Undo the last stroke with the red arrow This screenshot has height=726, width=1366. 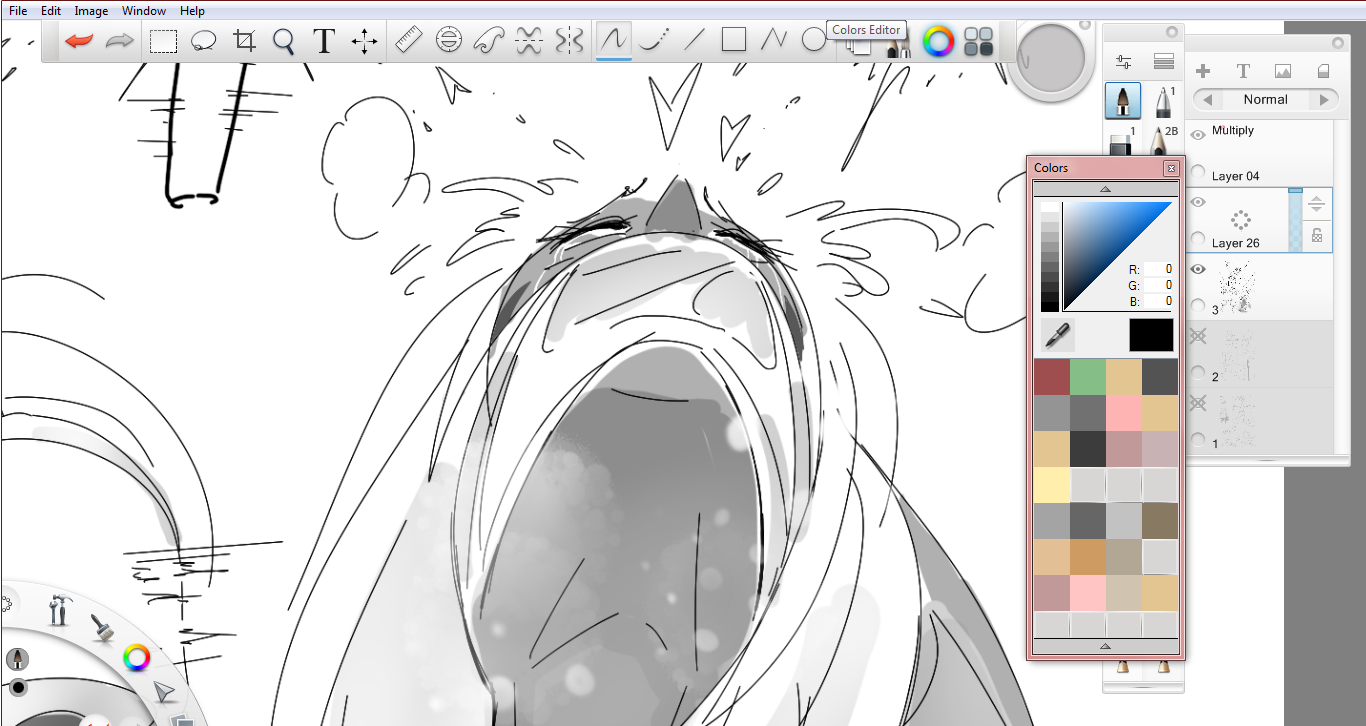[x=79, y=41]
